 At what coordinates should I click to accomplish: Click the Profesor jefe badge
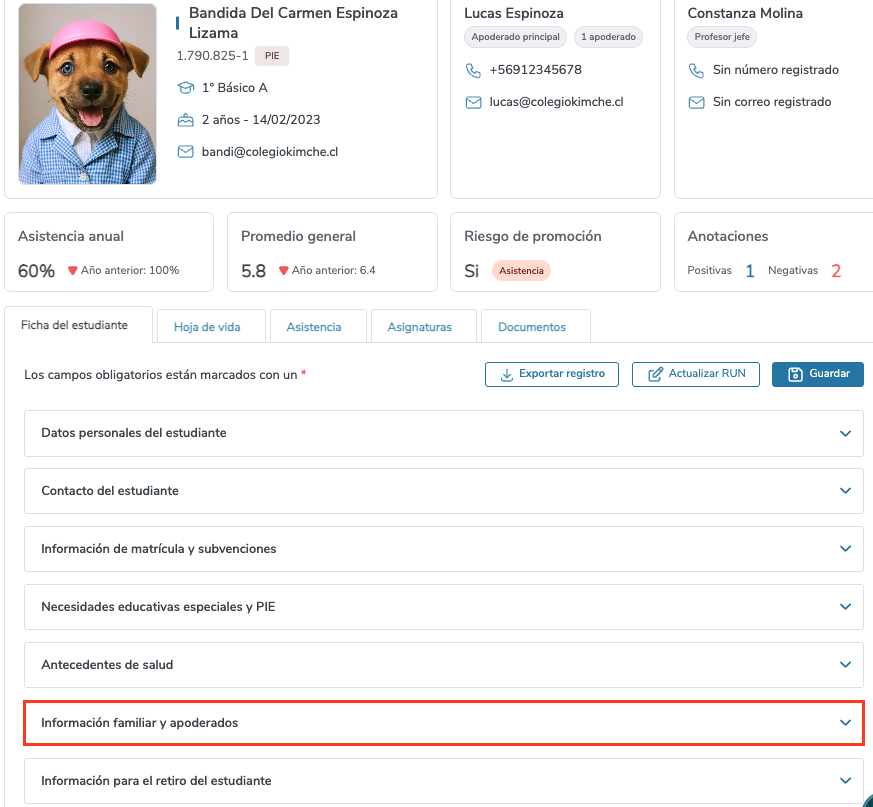722,37
